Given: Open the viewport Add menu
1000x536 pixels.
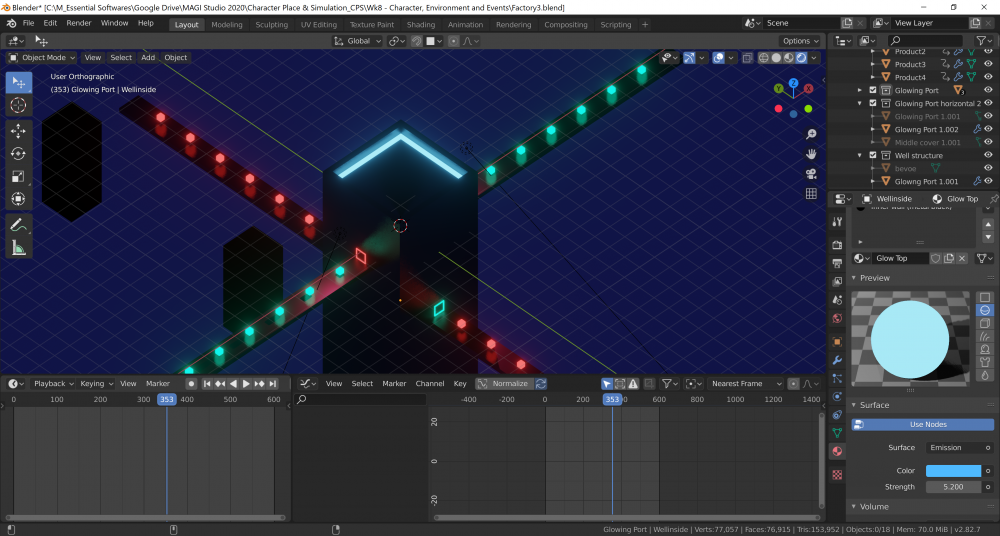Looking at the screenshot, I should click(148, 57).
